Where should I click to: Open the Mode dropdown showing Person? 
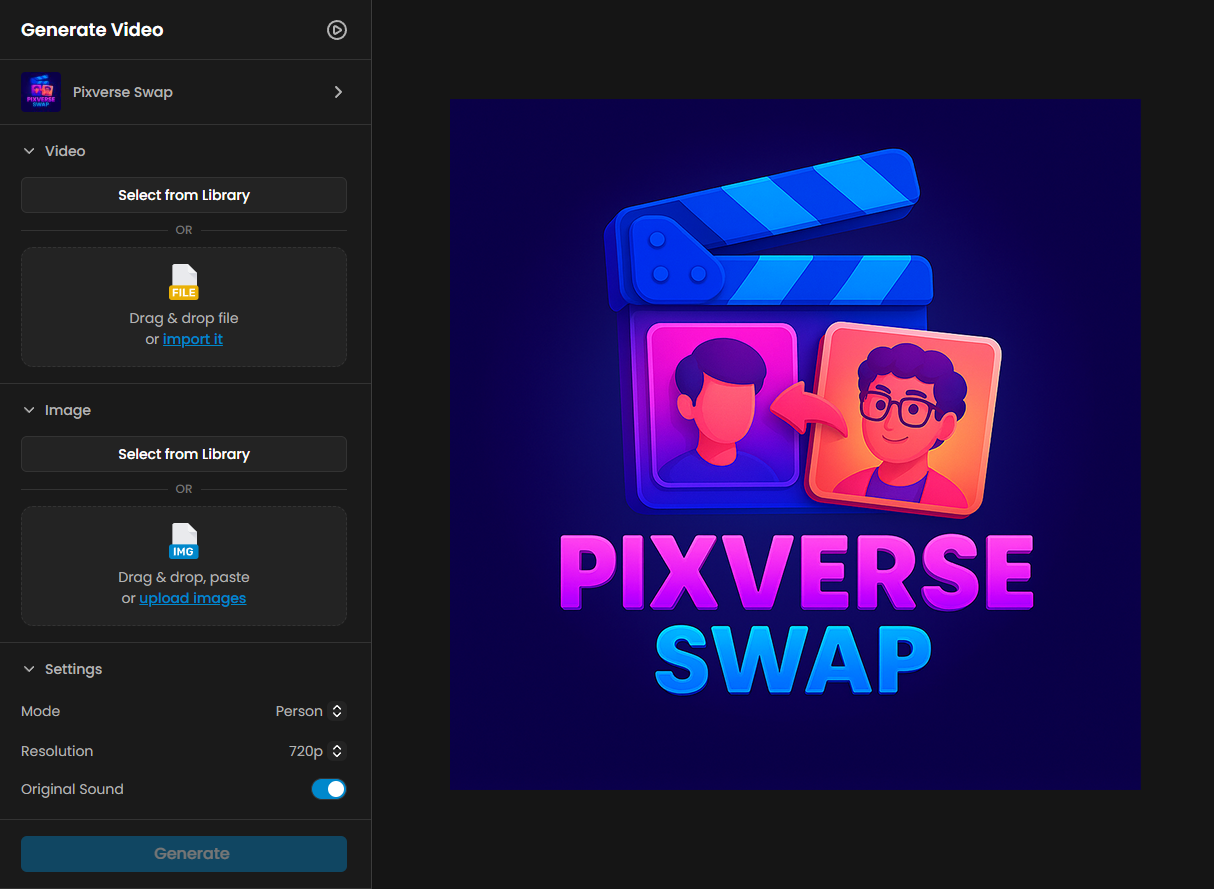310,711
